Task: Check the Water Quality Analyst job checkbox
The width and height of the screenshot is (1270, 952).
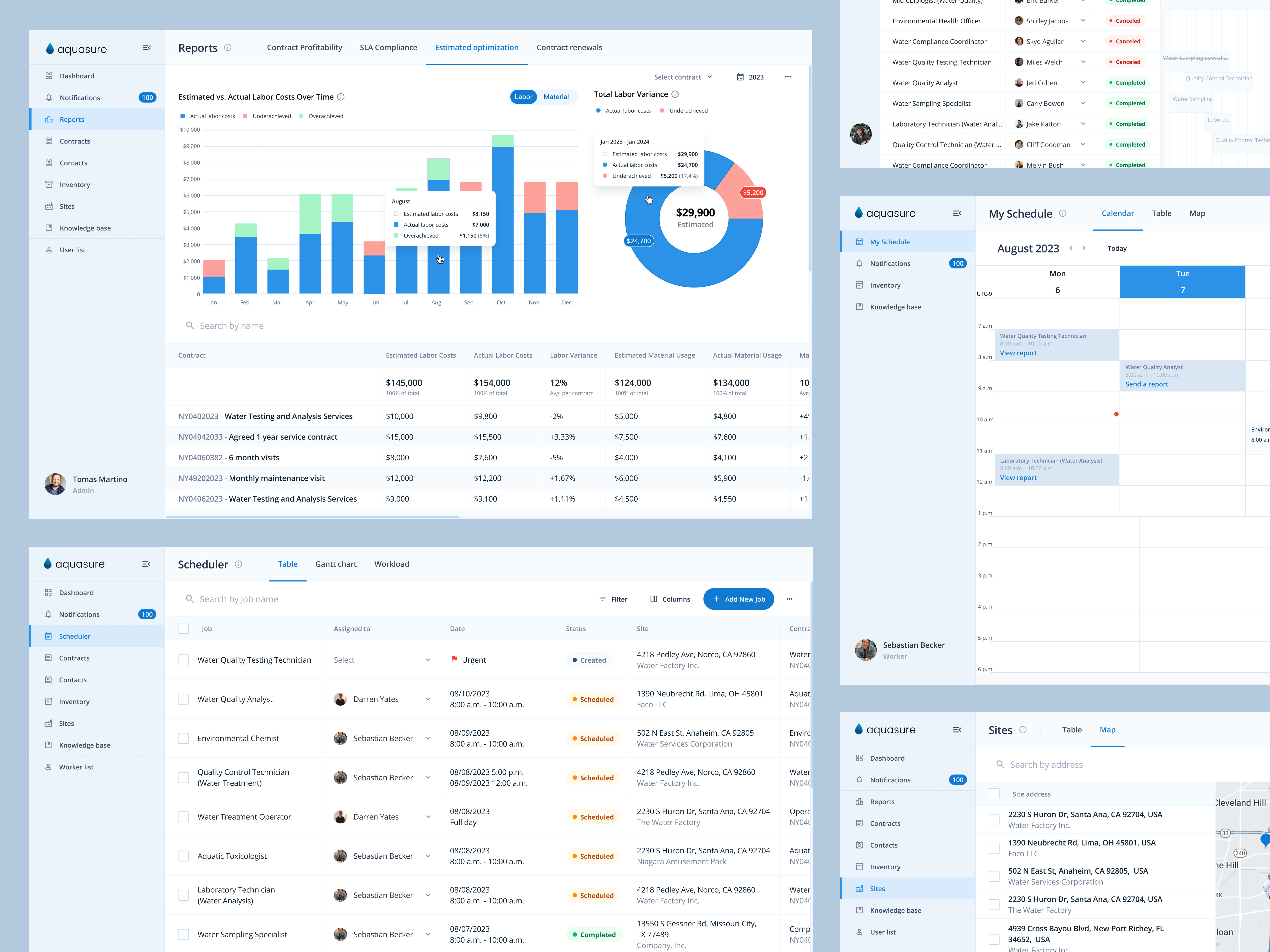Action: pyautogui.click(x=184, y=699)
